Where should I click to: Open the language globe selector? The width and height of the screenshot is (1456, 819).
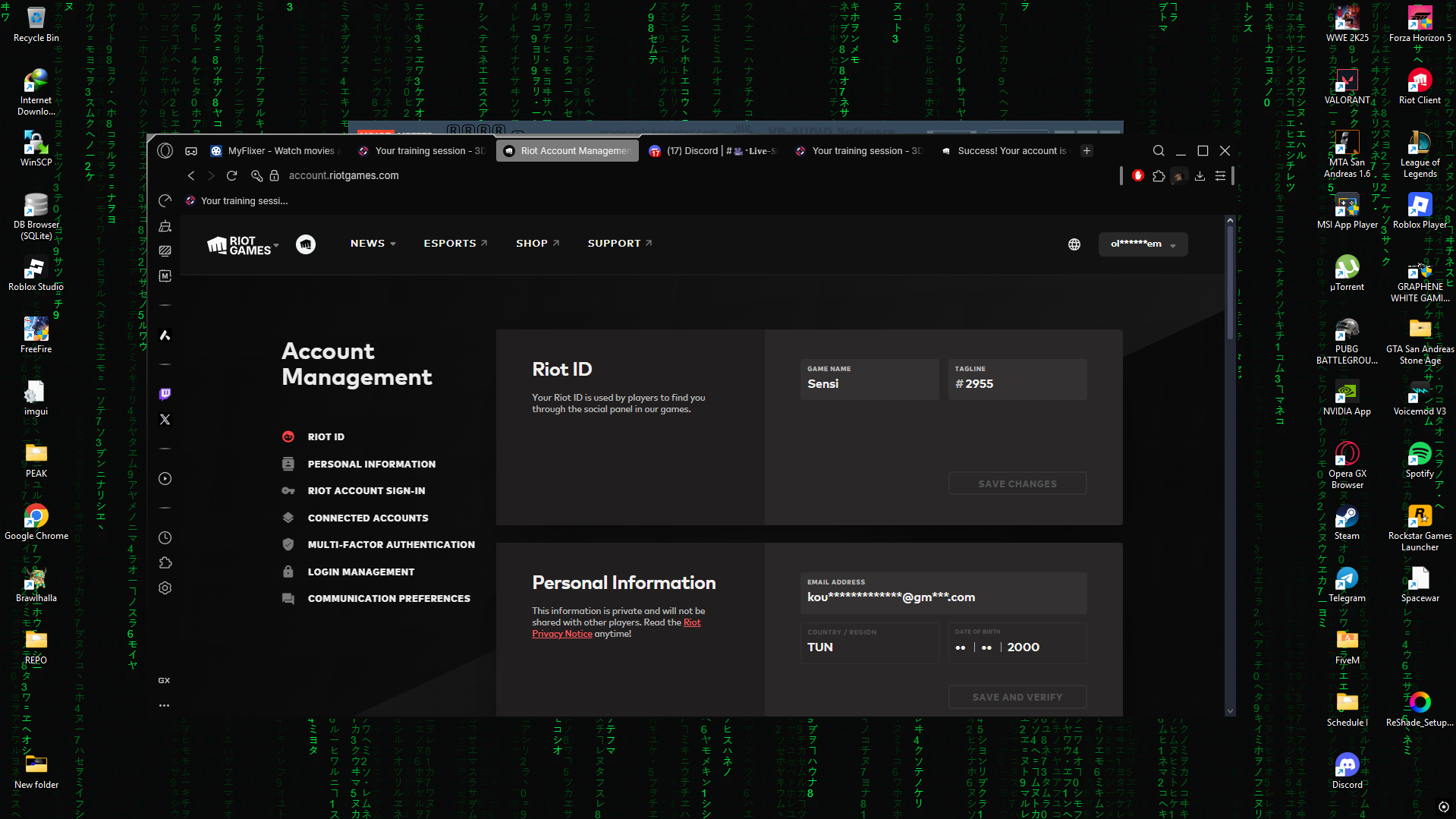click(x=1074, y=244)
